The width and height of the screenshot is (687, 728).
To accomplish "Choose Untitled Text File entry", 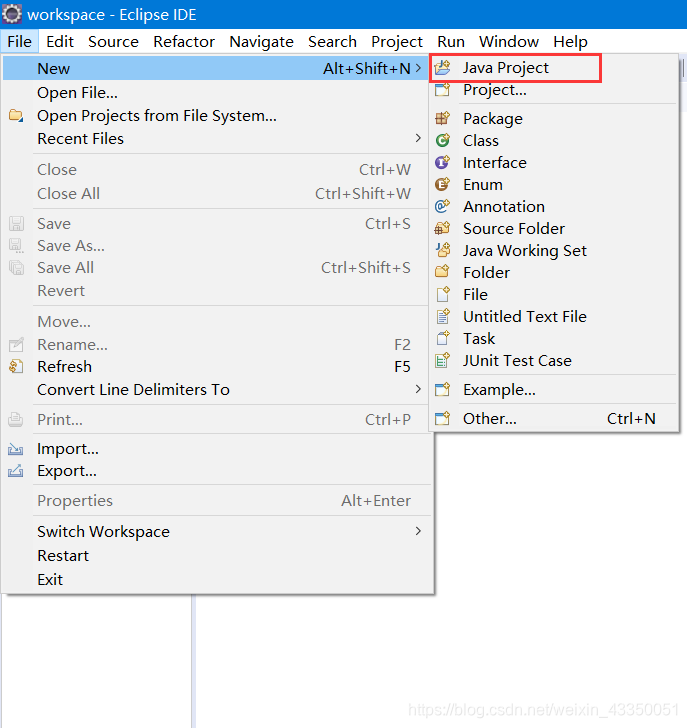I will pyautogui.click(x=553, y=316).
